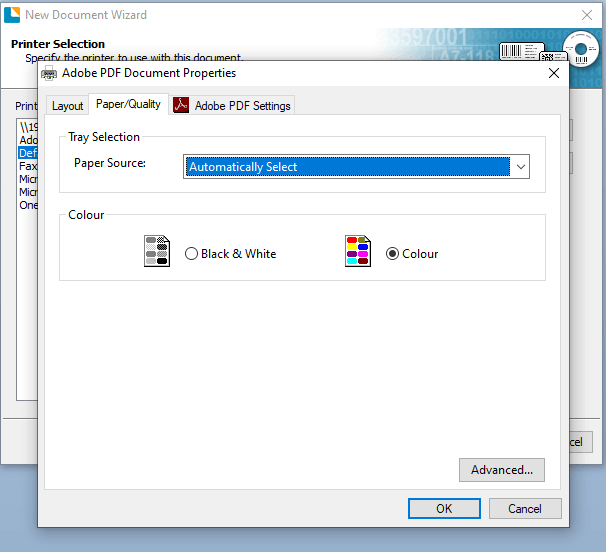This screenshot has height=552, width=606.
Task: Select highlighted 'Def' printer in wizard list
Action: coord(28,153)
